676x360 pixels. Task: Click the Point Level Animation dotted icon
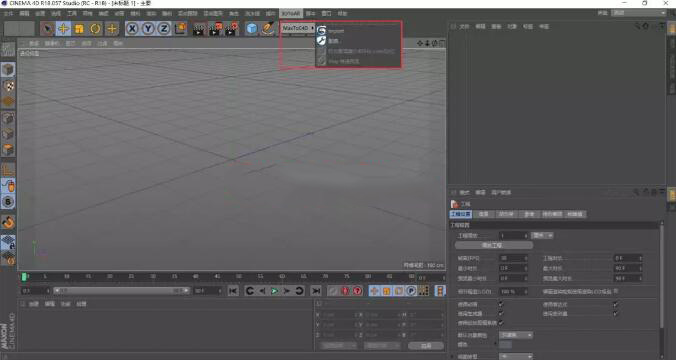[x=423, y=291]
